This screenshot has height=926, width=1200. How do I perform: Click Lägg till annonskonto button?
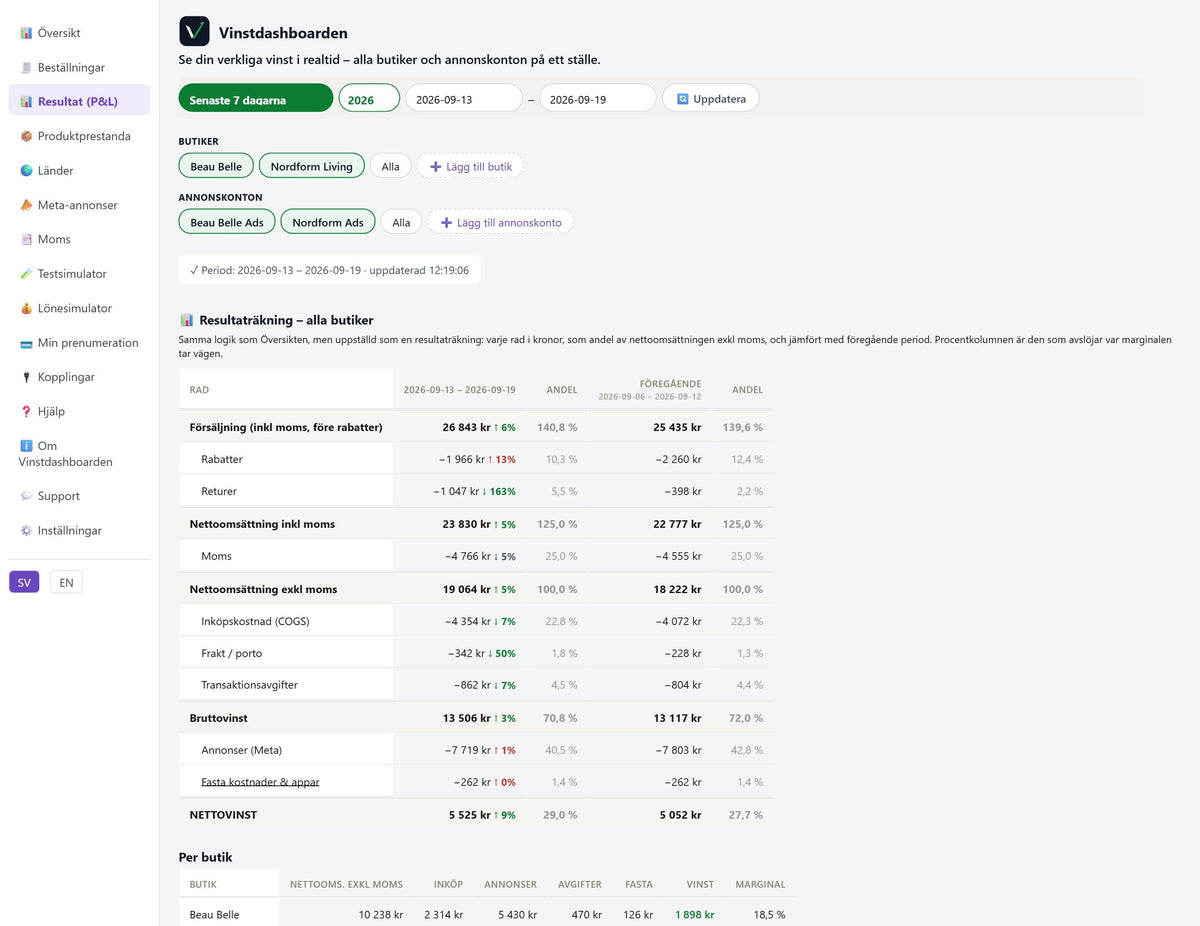[501, 222]
